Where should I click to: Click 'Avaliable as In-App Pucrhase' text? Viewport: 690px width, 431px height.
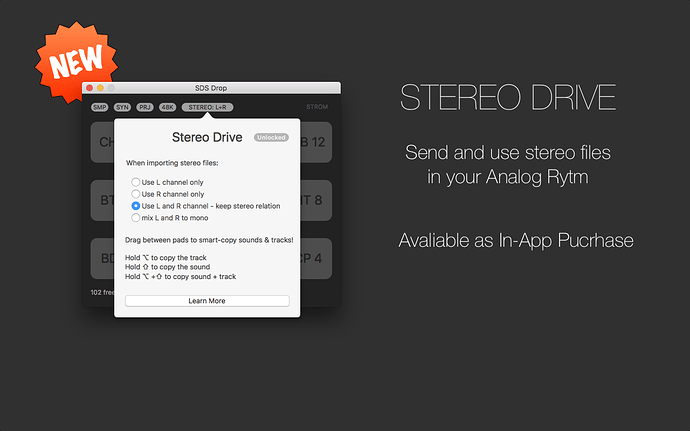click(x=516, y=241)
